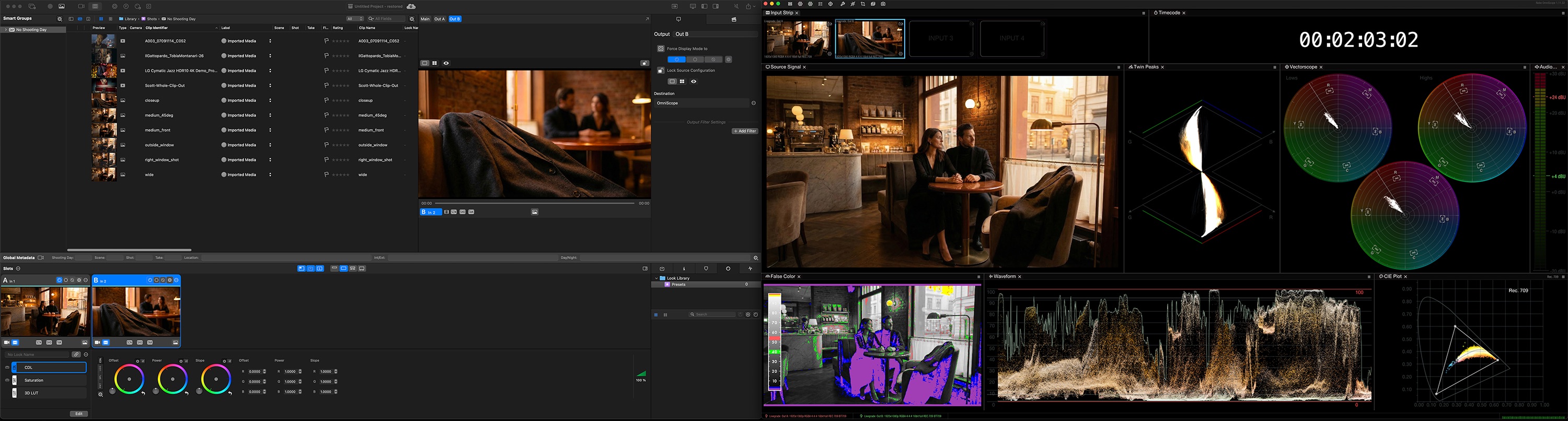Click the Power color wheel
This screenshot has width=1568, height=421.
[173, 380]
